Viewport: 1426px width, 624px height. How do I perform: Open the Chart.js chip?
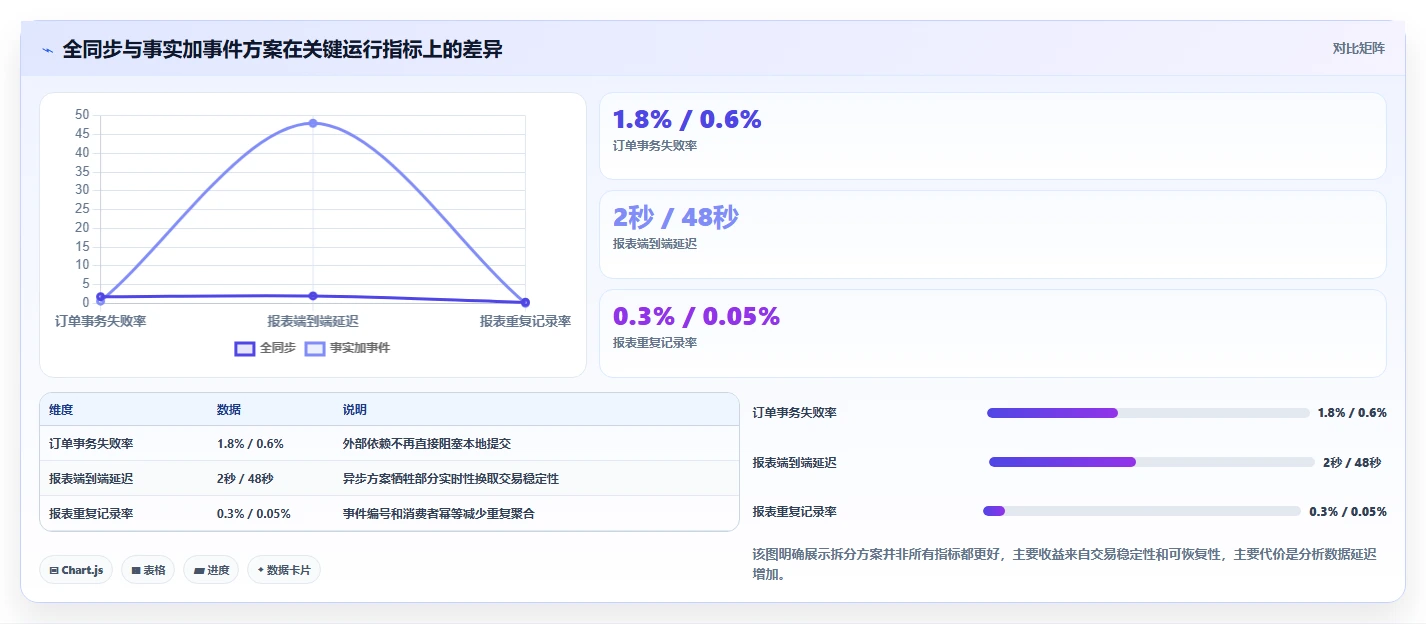click(x=77, y=570)
